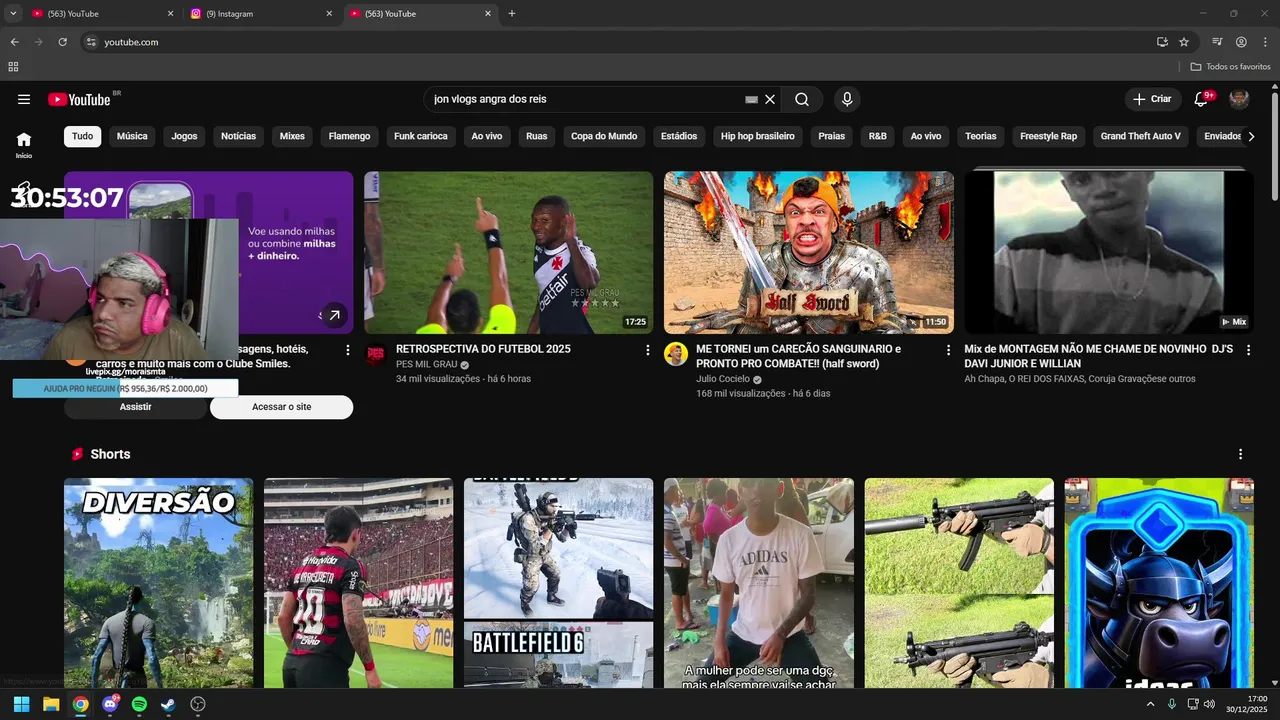
Task: Reload the page
Action: tap(62, 42)
